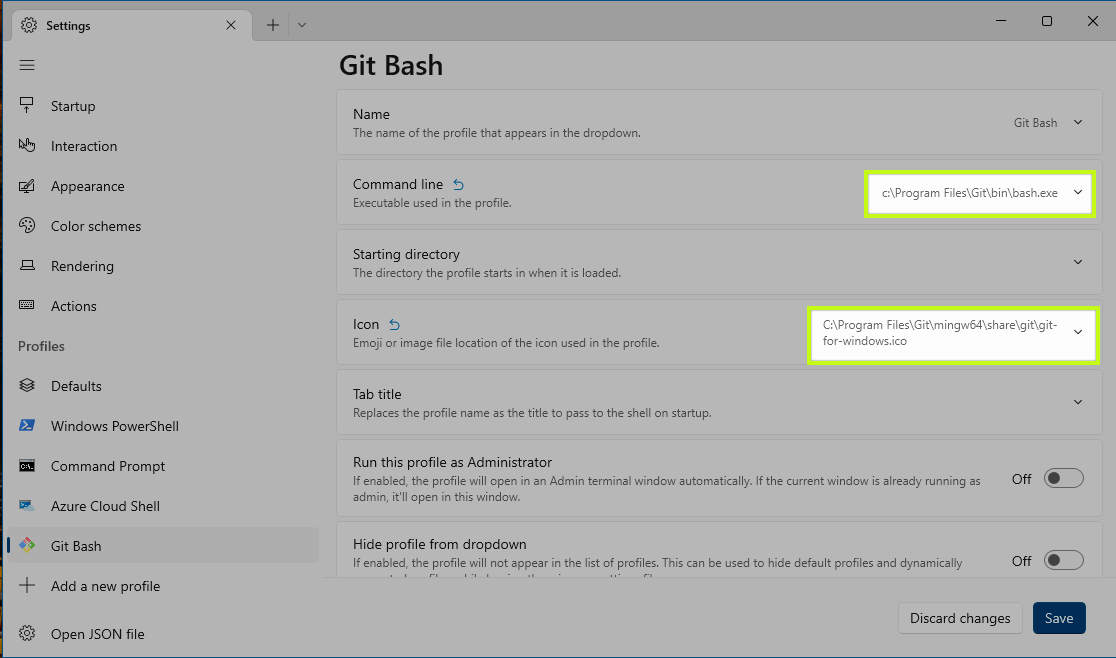Expand the Name dropdown
This screenshot has height=658, width=1116.
1078,122
